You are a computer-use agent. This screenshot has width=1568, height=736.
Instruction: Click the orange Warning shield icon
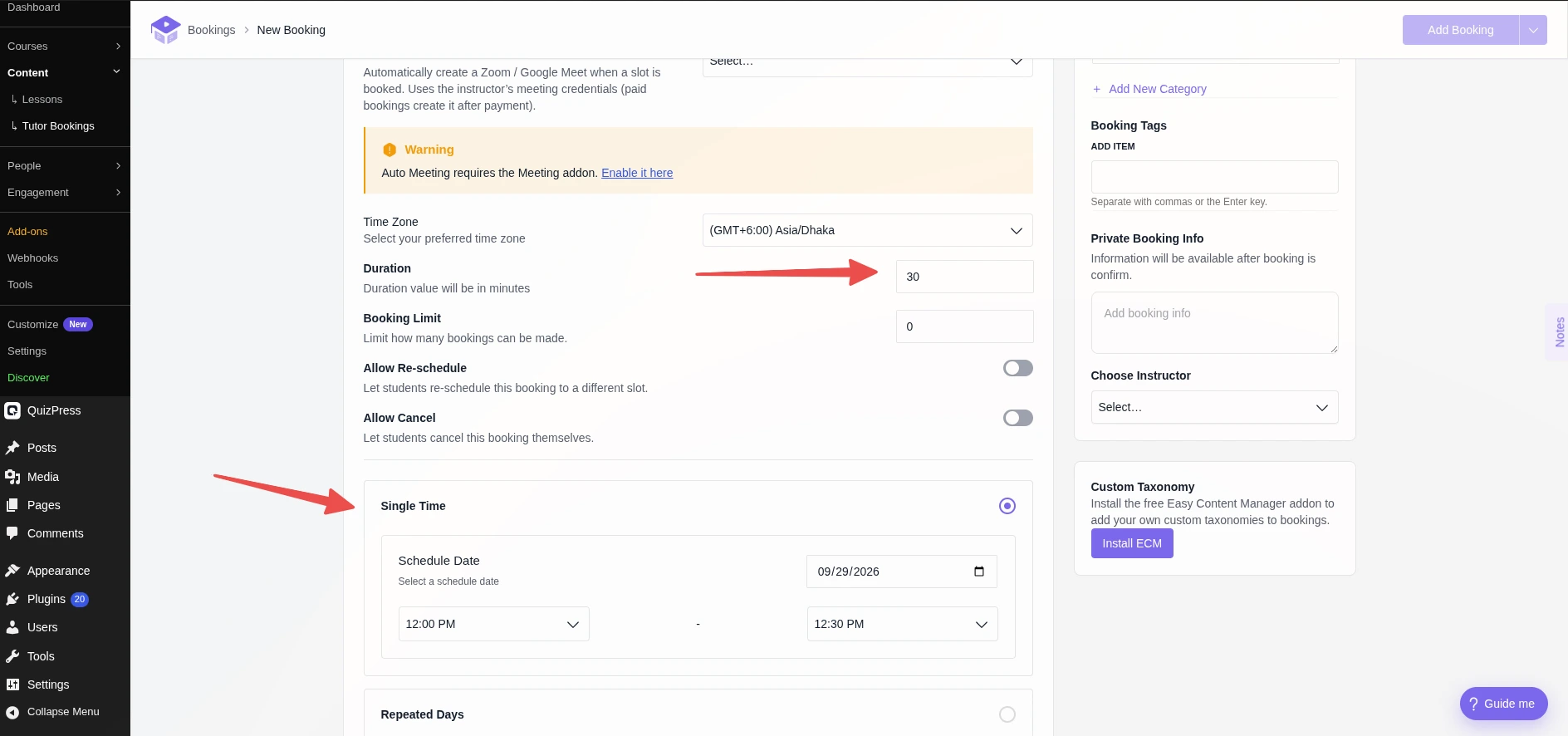tap(390, 150)
